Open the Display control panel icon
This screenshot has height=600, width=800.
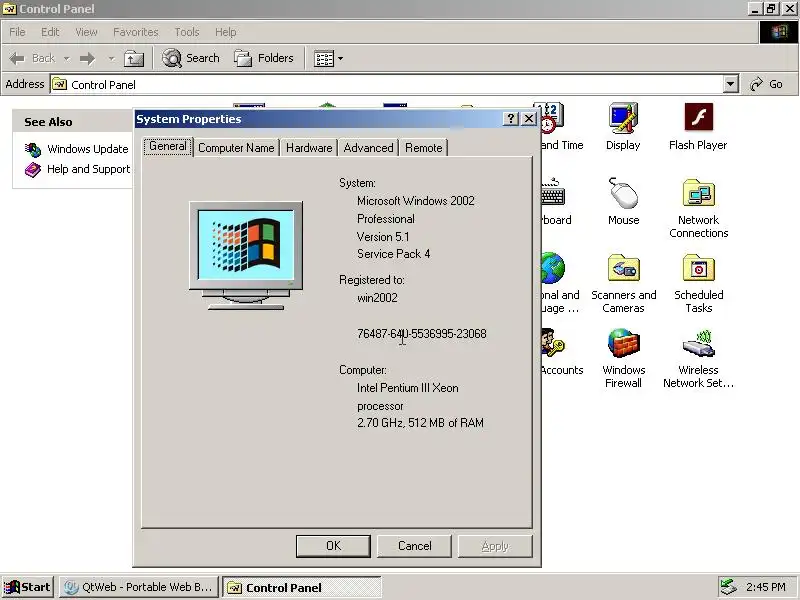pyautogui.click(x=623, y=127)
